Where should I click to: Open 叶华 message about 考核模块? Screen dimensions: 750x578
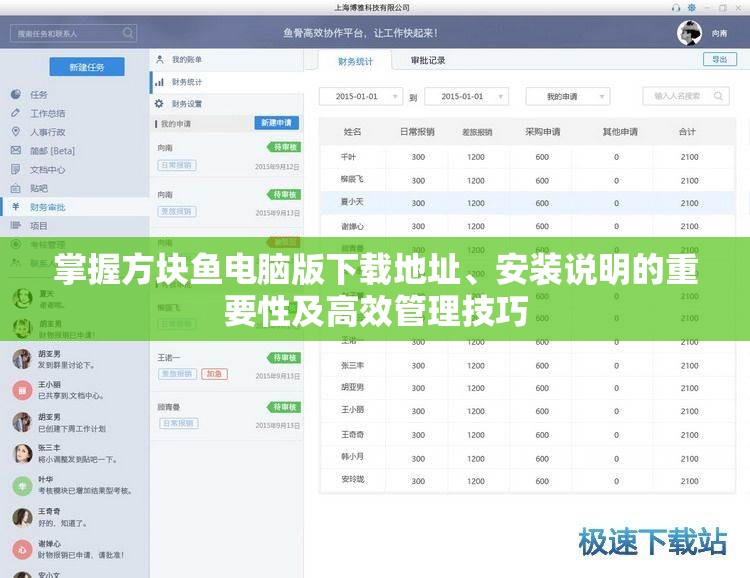tap(75, 485)
